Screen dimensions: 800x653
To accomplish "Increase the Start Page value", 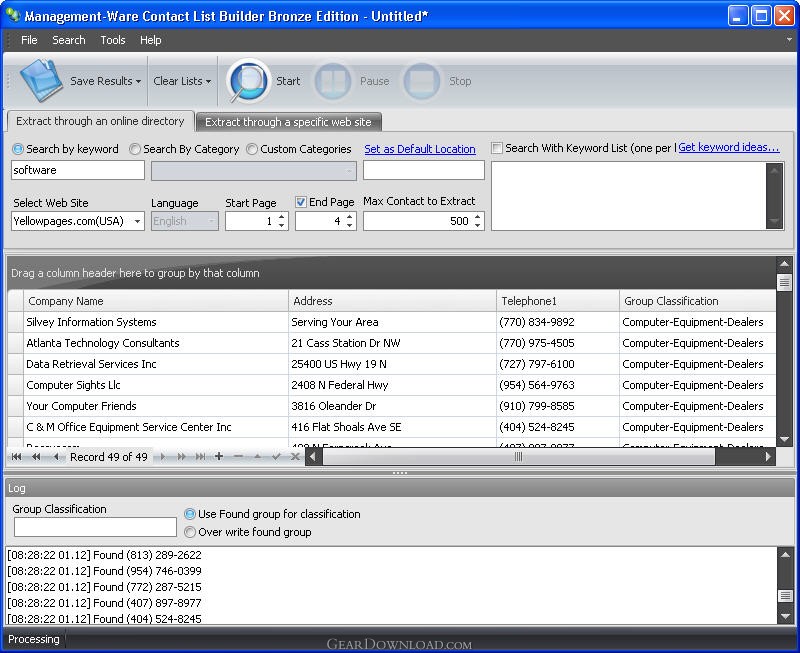I will (282, 217).
